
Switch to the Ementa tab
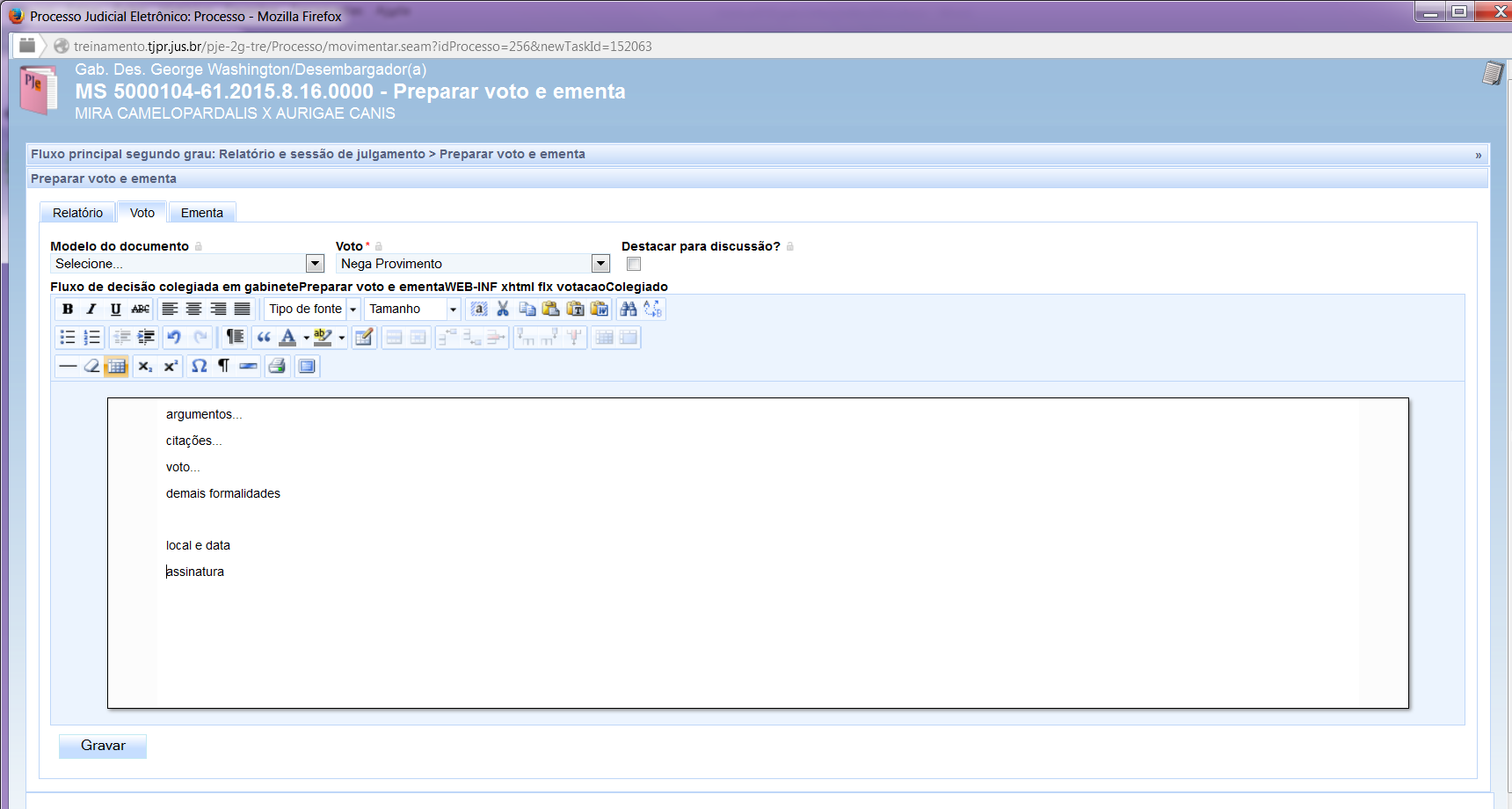202,213
